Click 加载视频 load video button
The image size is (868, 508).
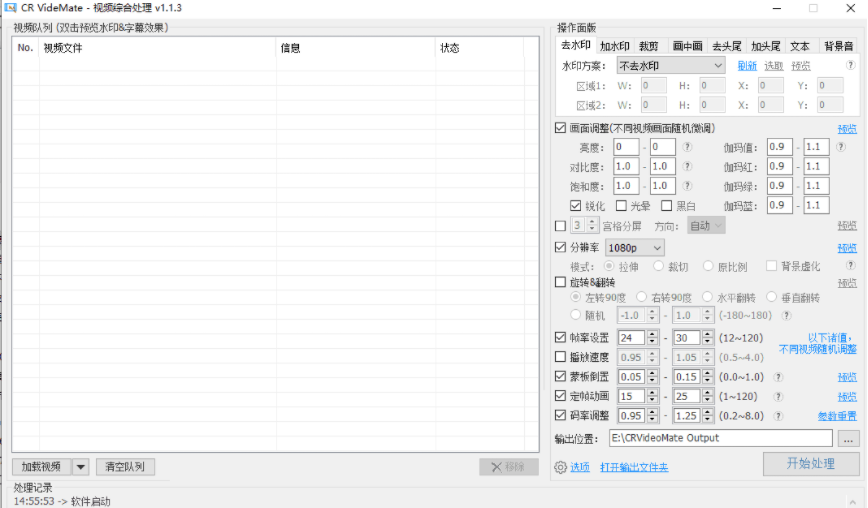42,467
